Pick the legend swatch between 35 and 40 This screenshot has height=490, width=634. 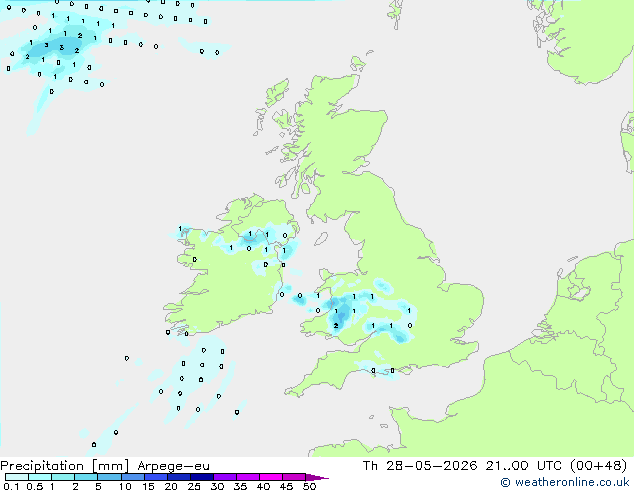pos(248,477)
